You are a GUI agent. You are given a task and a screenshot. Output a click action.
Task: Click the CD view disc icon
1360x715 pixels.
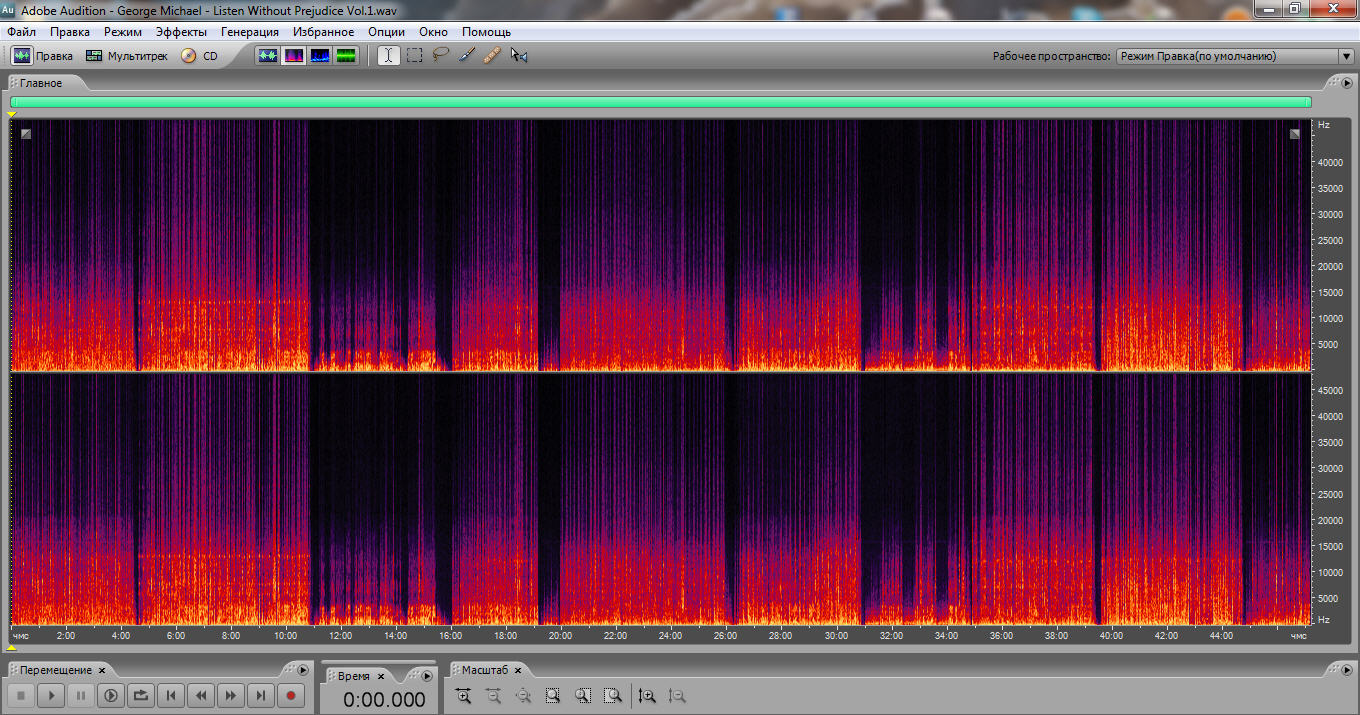tap(188, 56)
